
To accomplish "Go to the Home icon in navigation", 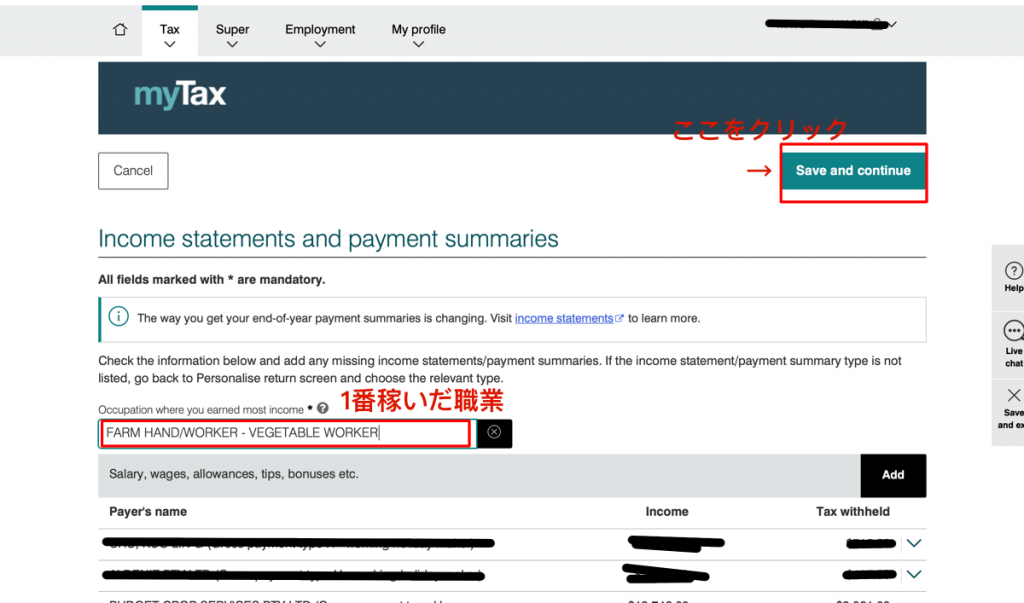I will [x=120, y=30].
